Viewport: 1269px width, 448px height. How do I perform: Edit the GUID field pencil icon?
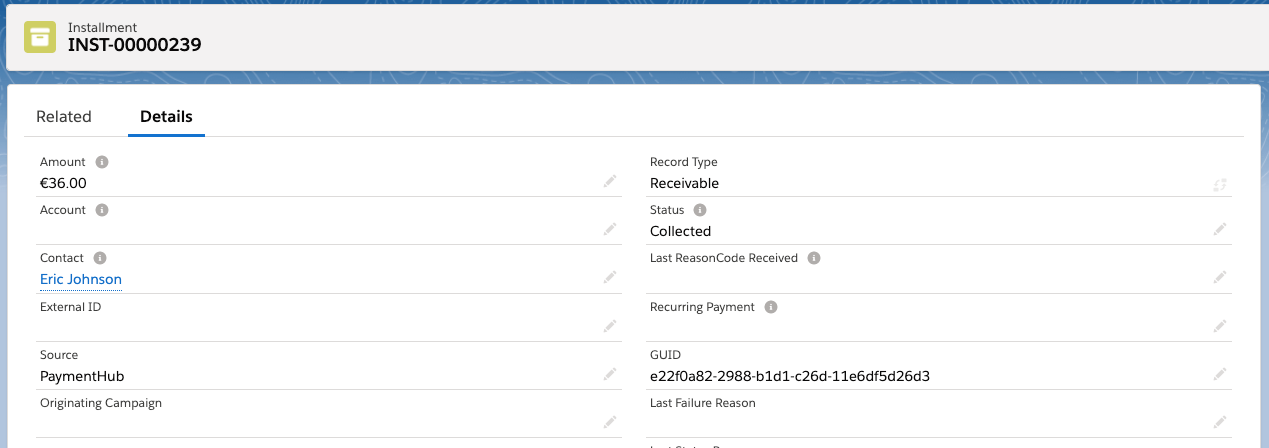coord(1220,374)
